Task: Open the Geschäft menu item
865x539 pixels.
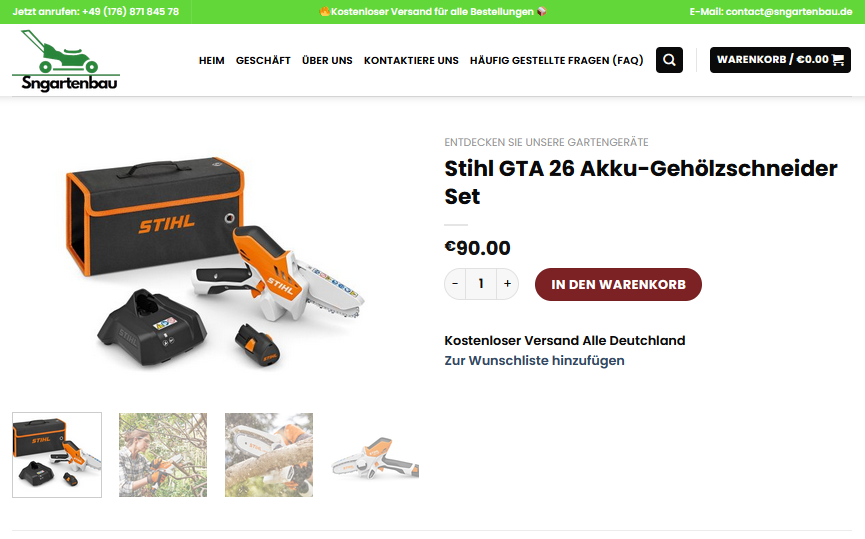Action: coord(263,61)
